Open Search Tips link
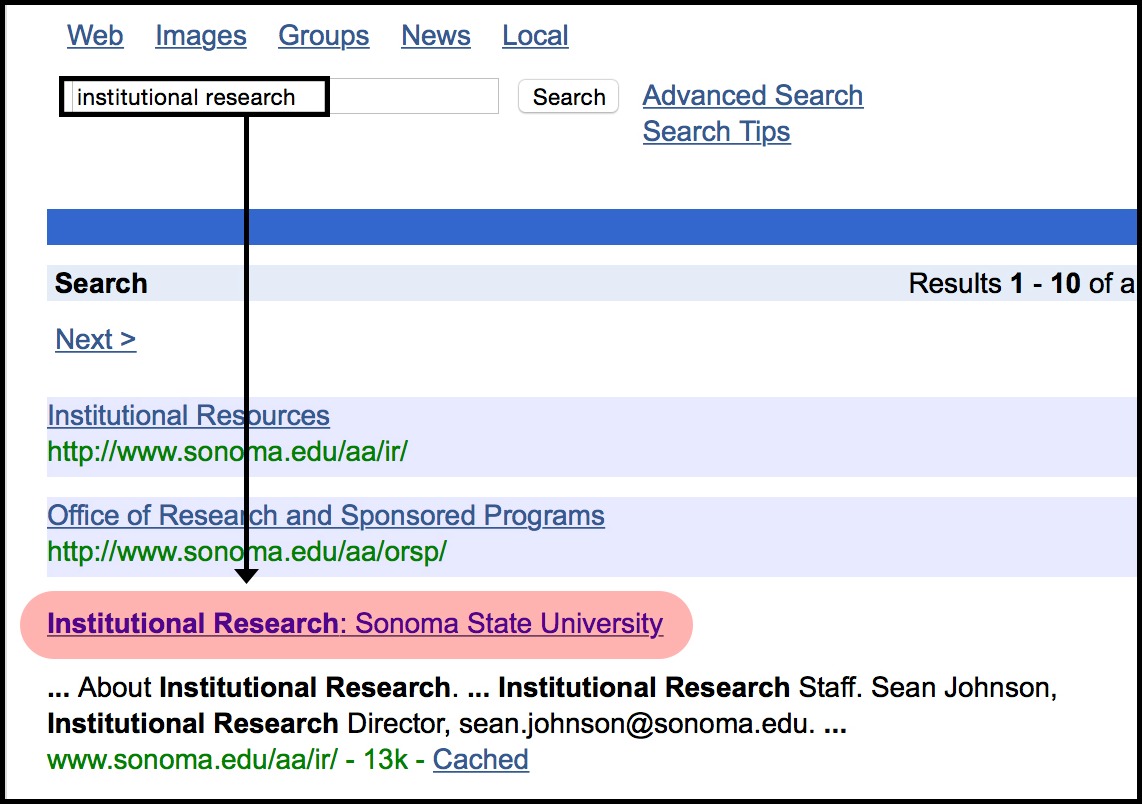Image resolution: width=1142 pixels, height=804 pixels. [x=717, y=132]
